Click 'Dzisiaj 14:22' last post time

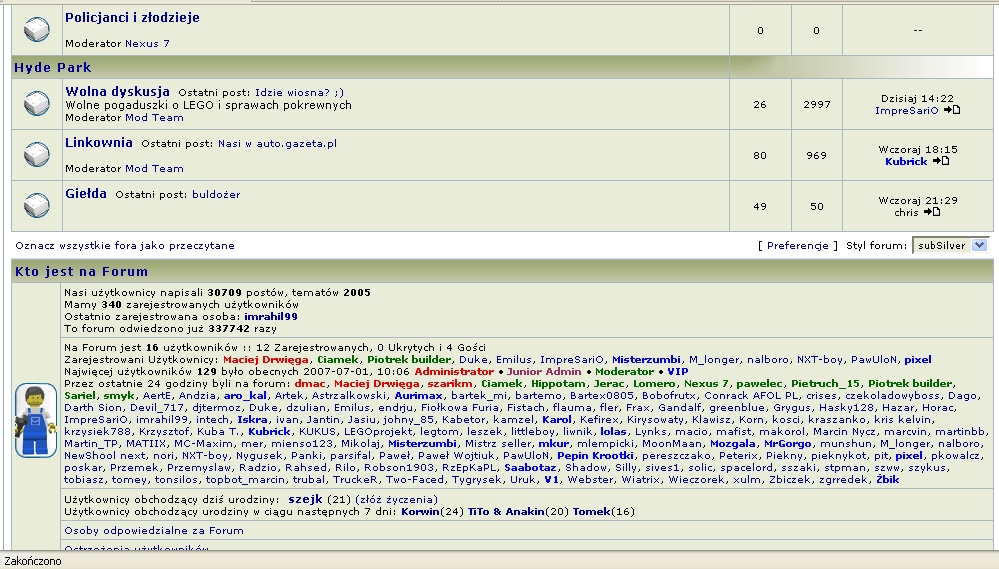[917, 99]
